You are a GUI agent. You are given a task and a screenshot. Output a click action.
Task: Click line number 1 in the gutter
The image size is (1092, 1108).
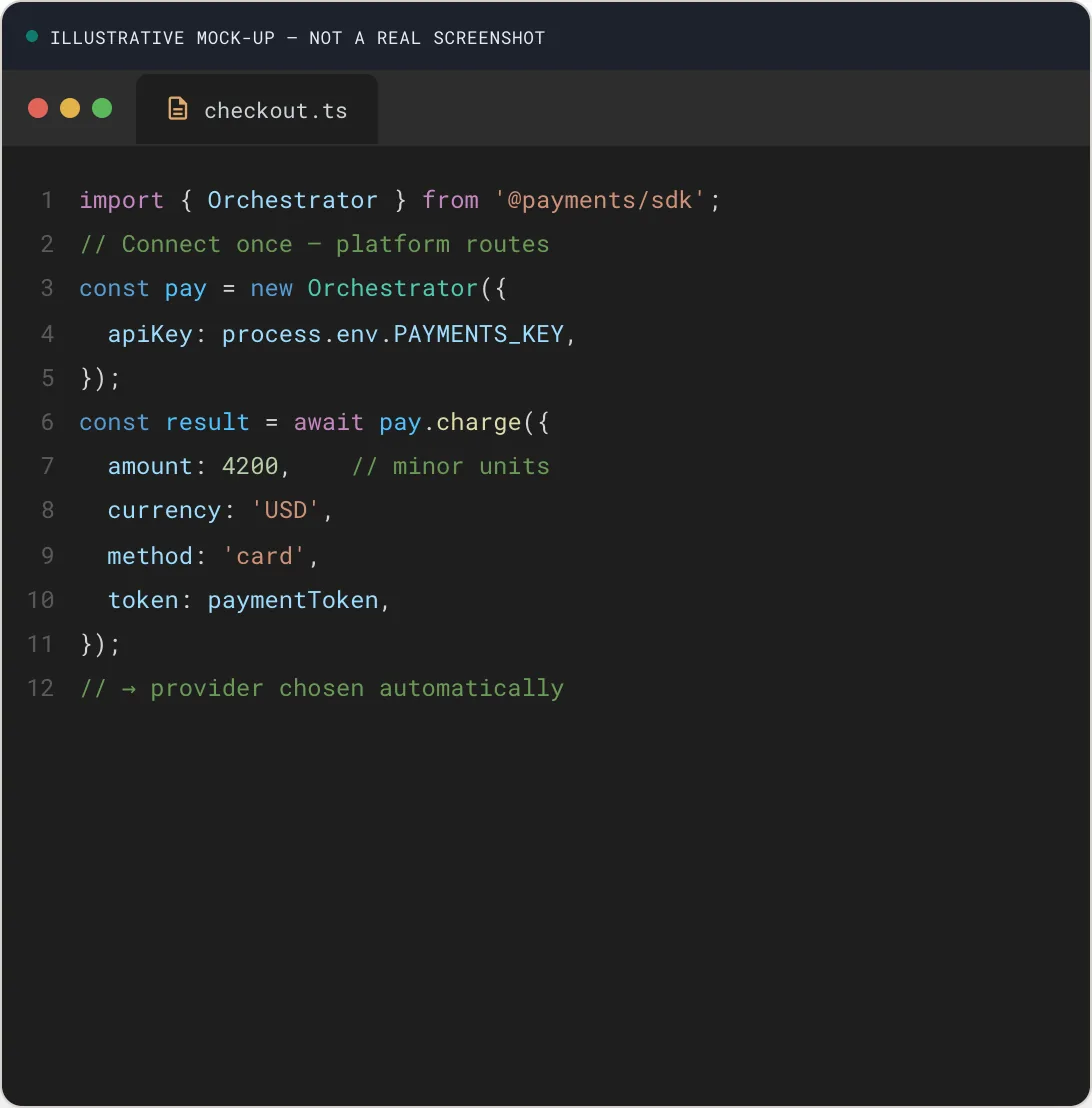pos(47,200)
